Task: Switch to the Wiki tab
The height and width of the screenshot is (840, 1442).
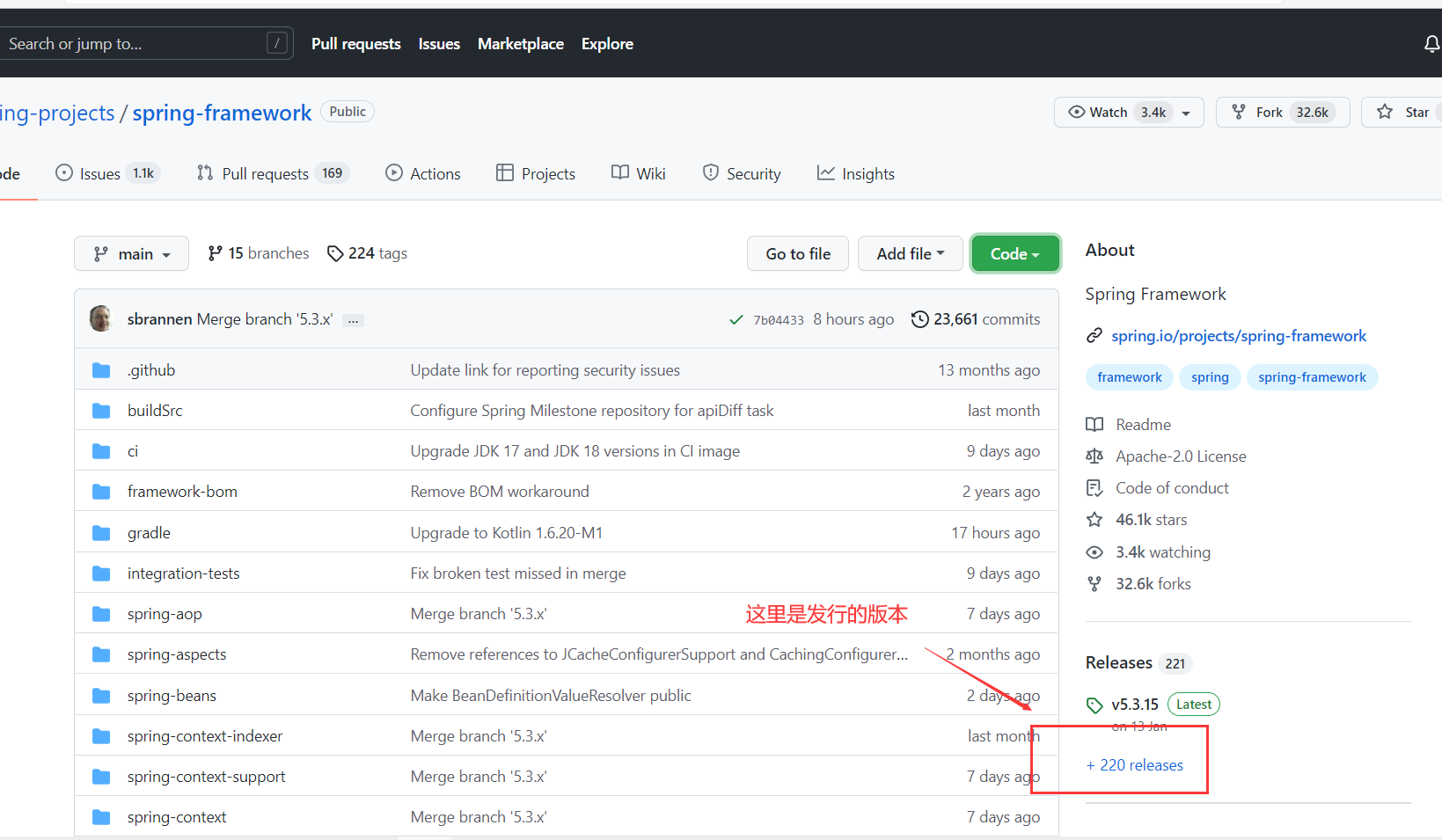Action: pyautogui.click(x=639, y=173)
